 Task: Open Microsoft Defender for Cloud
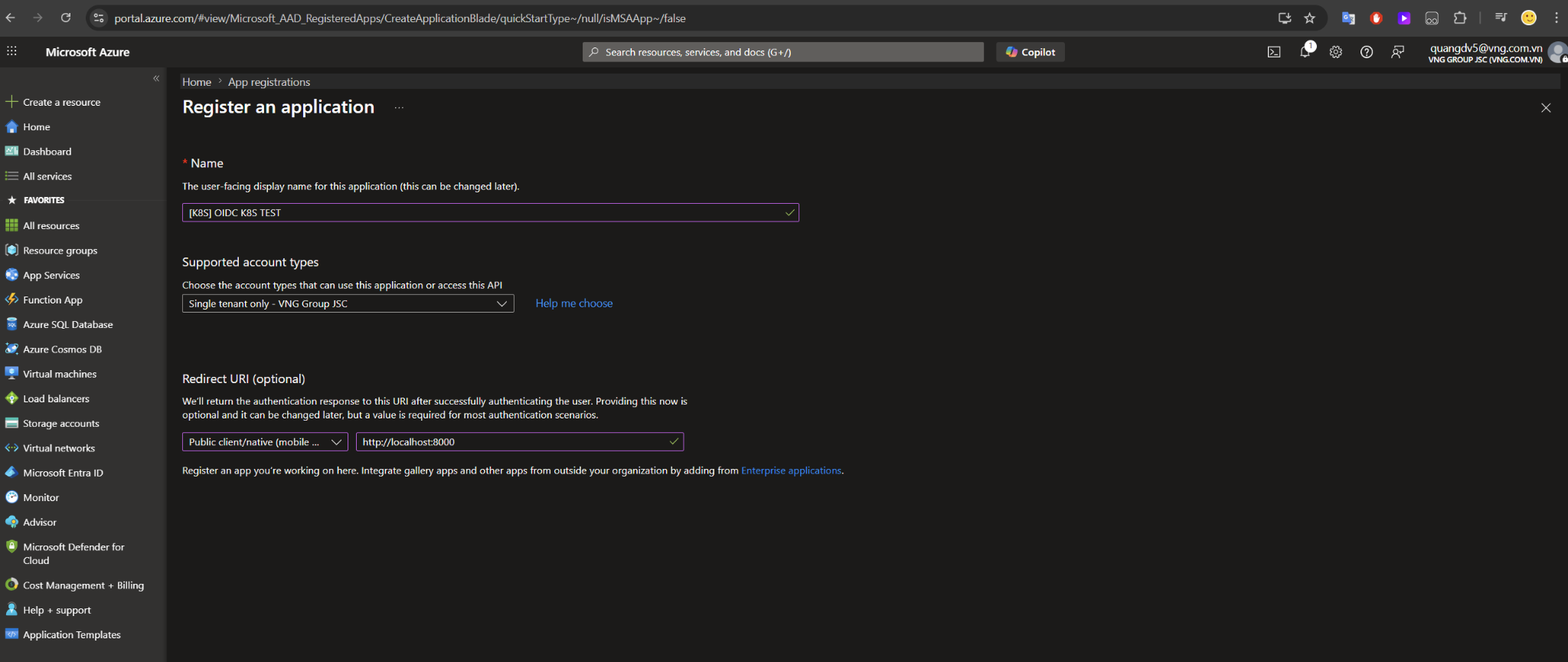73,553
